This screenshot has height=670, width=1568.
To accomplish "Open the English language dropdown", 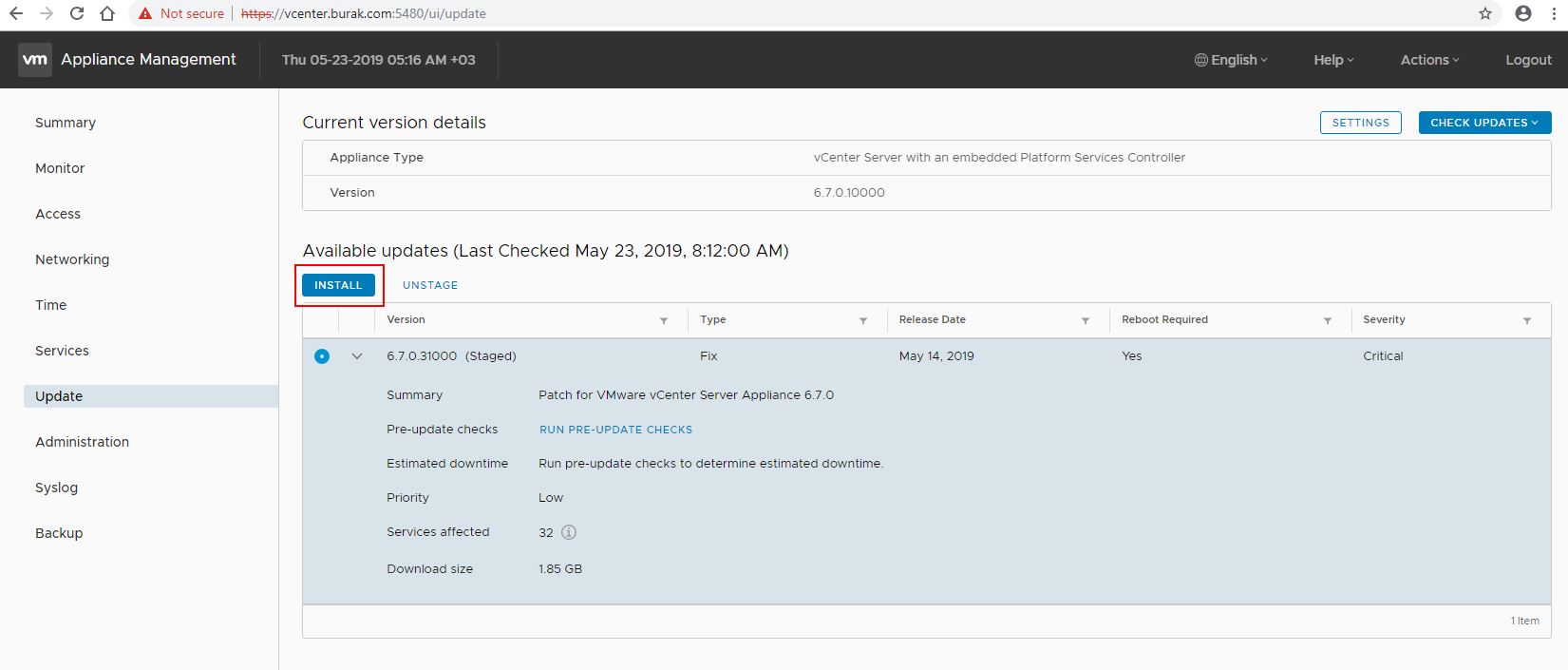I will coord(1231,59).
